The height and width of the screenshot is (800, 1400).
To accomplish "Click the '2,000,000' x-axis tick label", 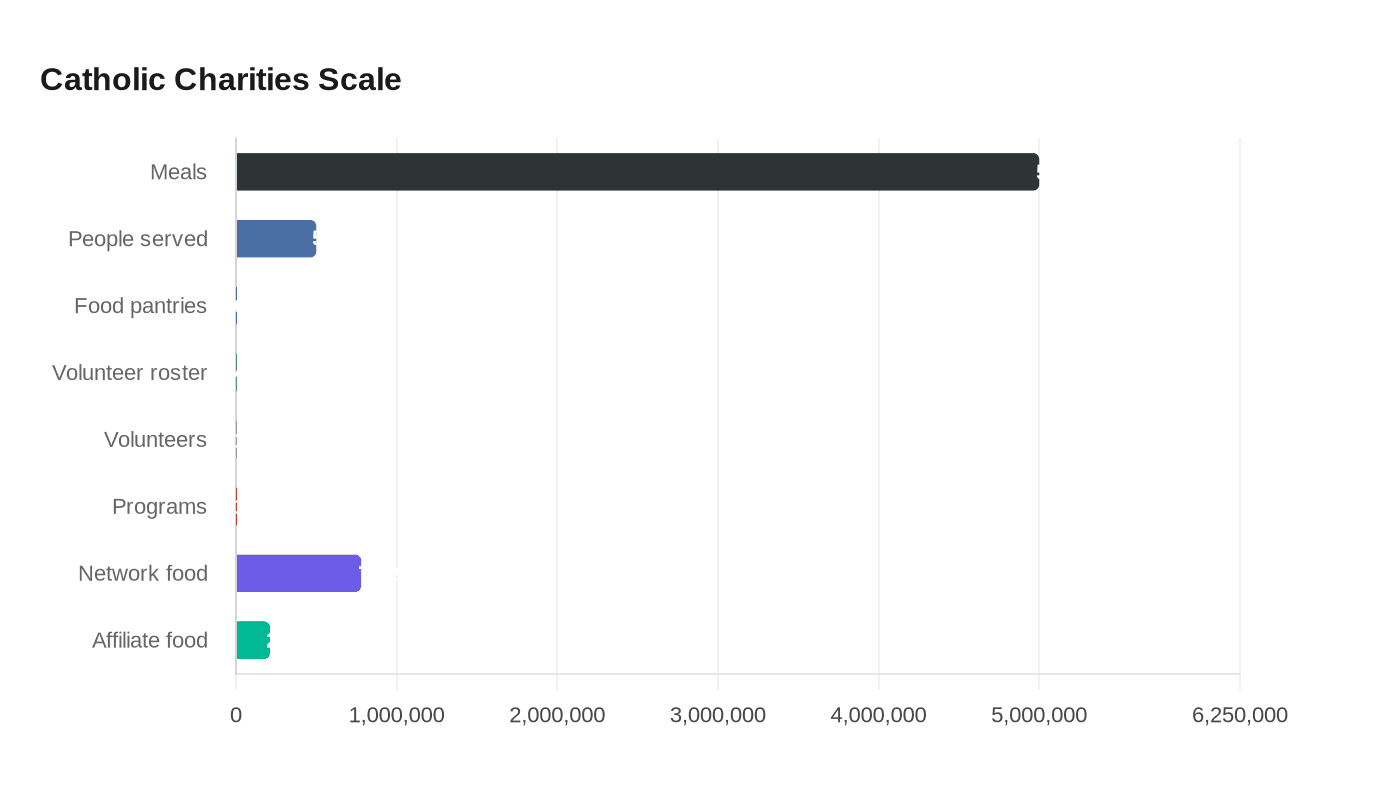I will pyautogui.click(x=557, y=715).
